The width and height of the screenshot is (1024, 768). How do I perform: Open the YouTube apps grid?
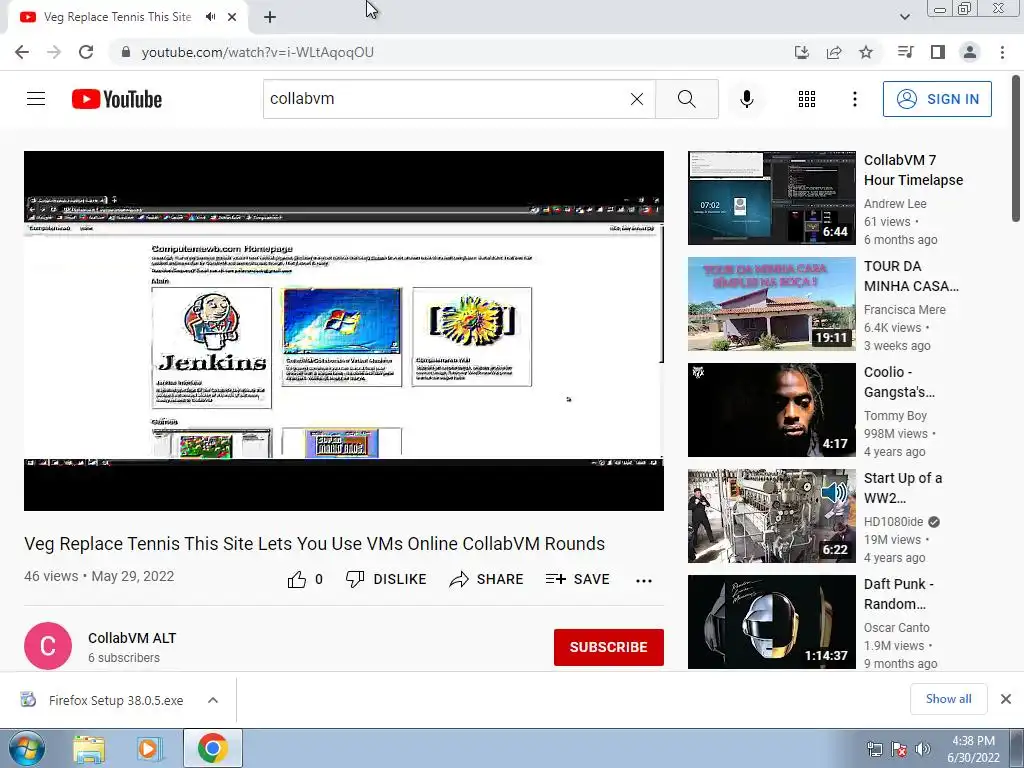pos(807,99)
